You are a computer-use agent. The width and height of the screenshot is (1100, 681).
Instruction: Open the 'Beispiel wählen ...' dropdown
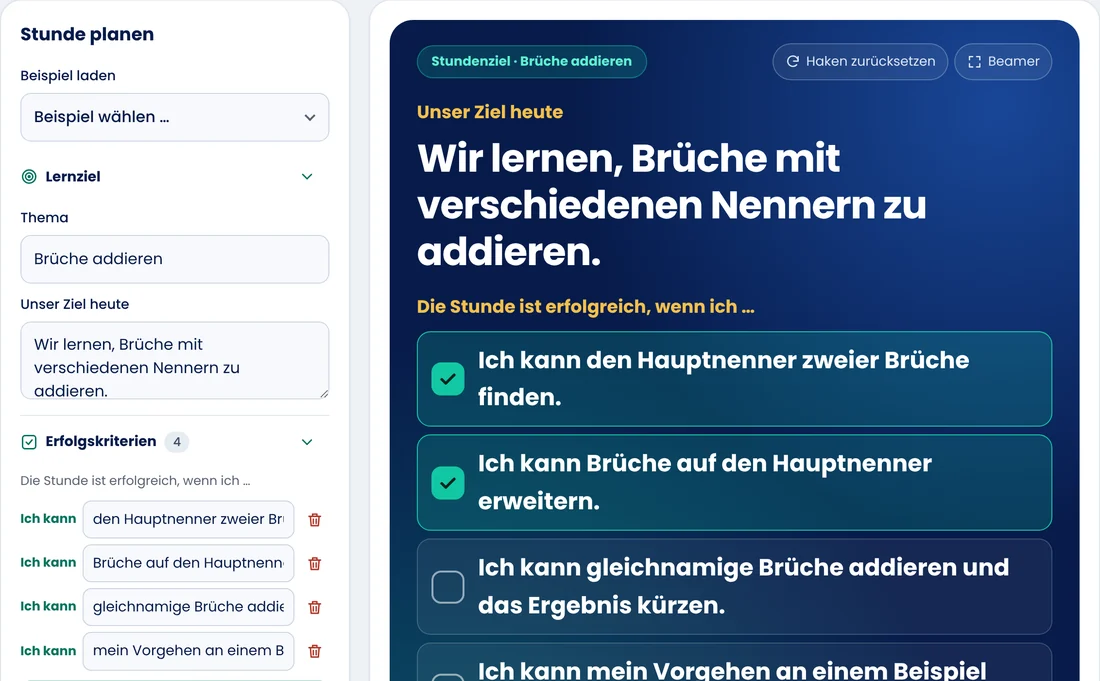pyautogui.click(x=175, y=117)
